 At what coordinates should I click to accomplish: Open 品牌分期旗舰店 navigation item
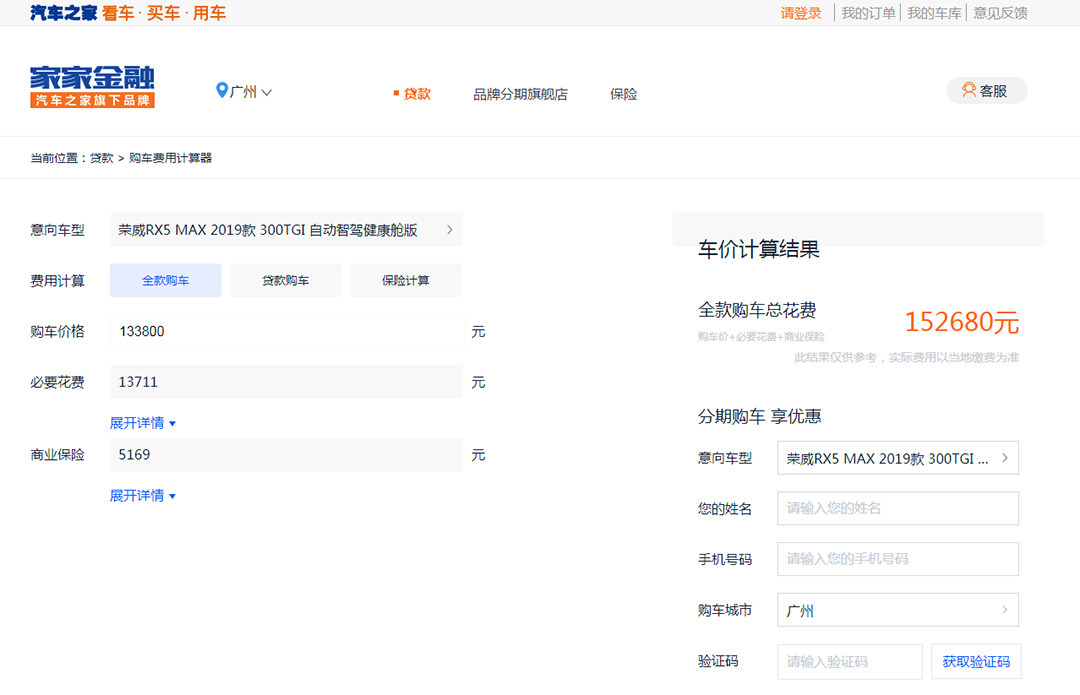(520, 94)
